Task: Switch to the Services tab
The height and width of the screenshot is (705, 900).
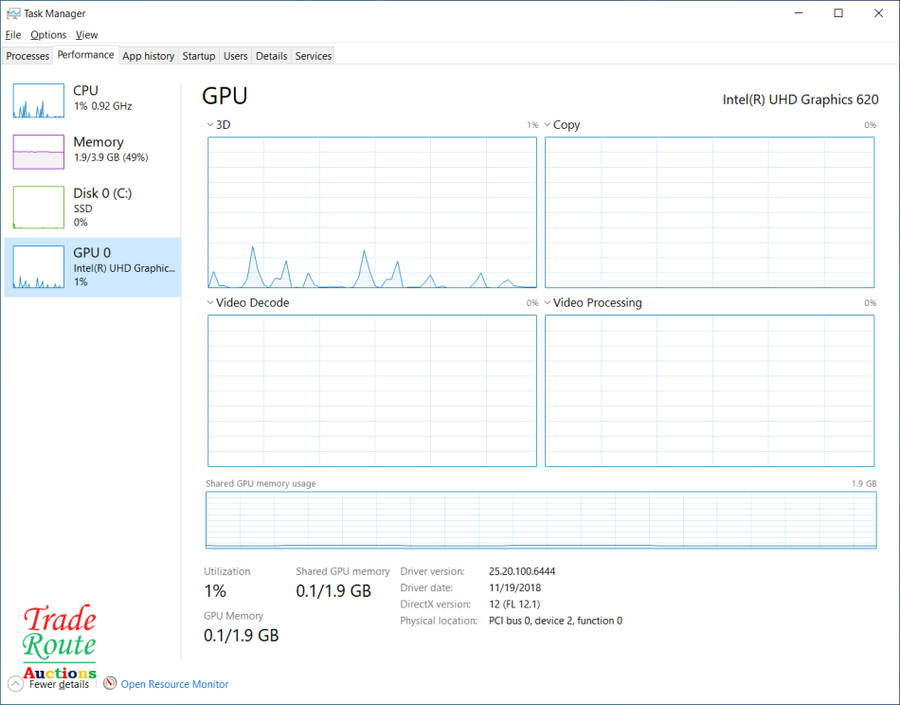Action: 313,56
